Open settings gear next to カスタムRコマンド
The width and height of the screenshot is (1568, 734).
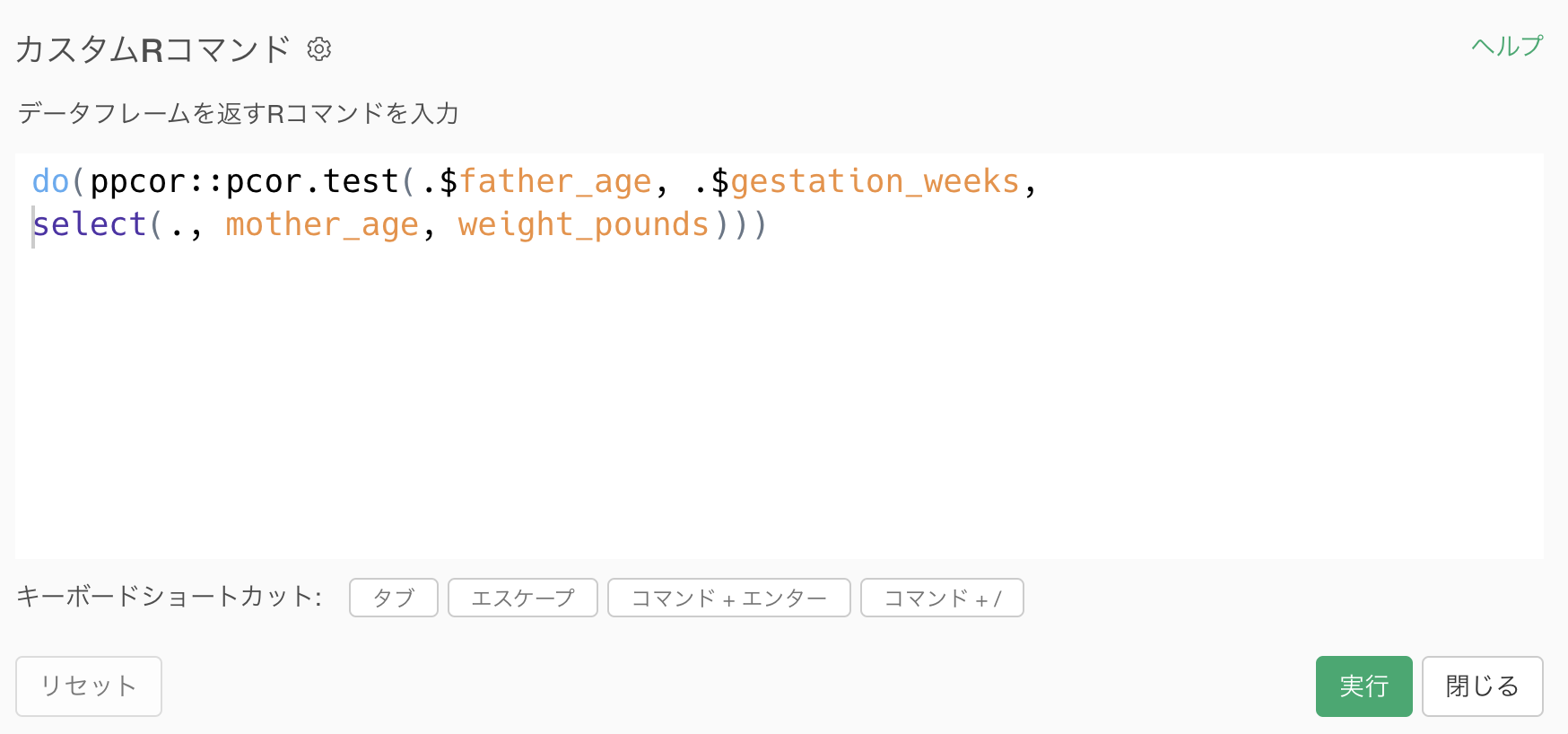318,49
